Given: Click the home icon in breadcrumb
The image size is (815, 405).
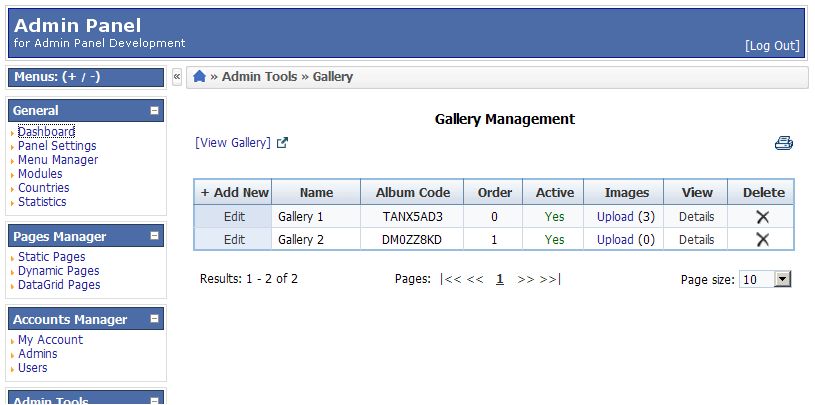Looking at the screenshot, I should click(x=199, y=76).
